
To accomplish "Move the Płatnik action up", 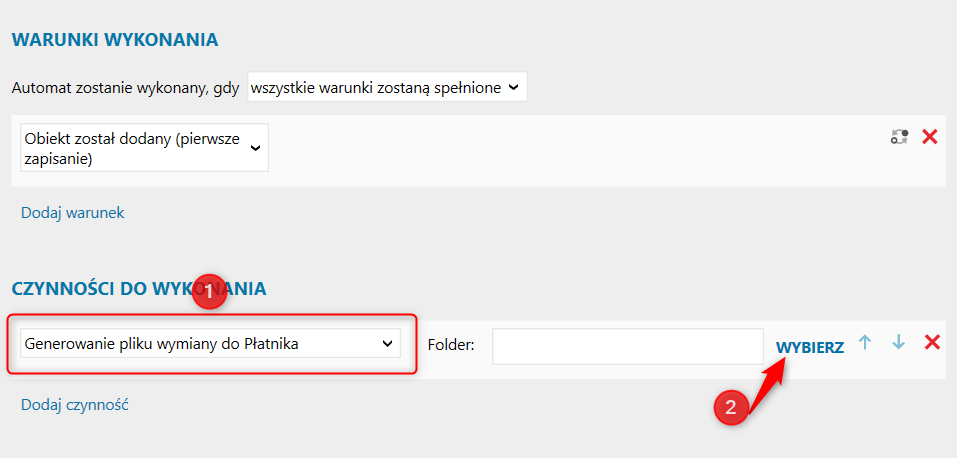I will click(x=864, y=343).
